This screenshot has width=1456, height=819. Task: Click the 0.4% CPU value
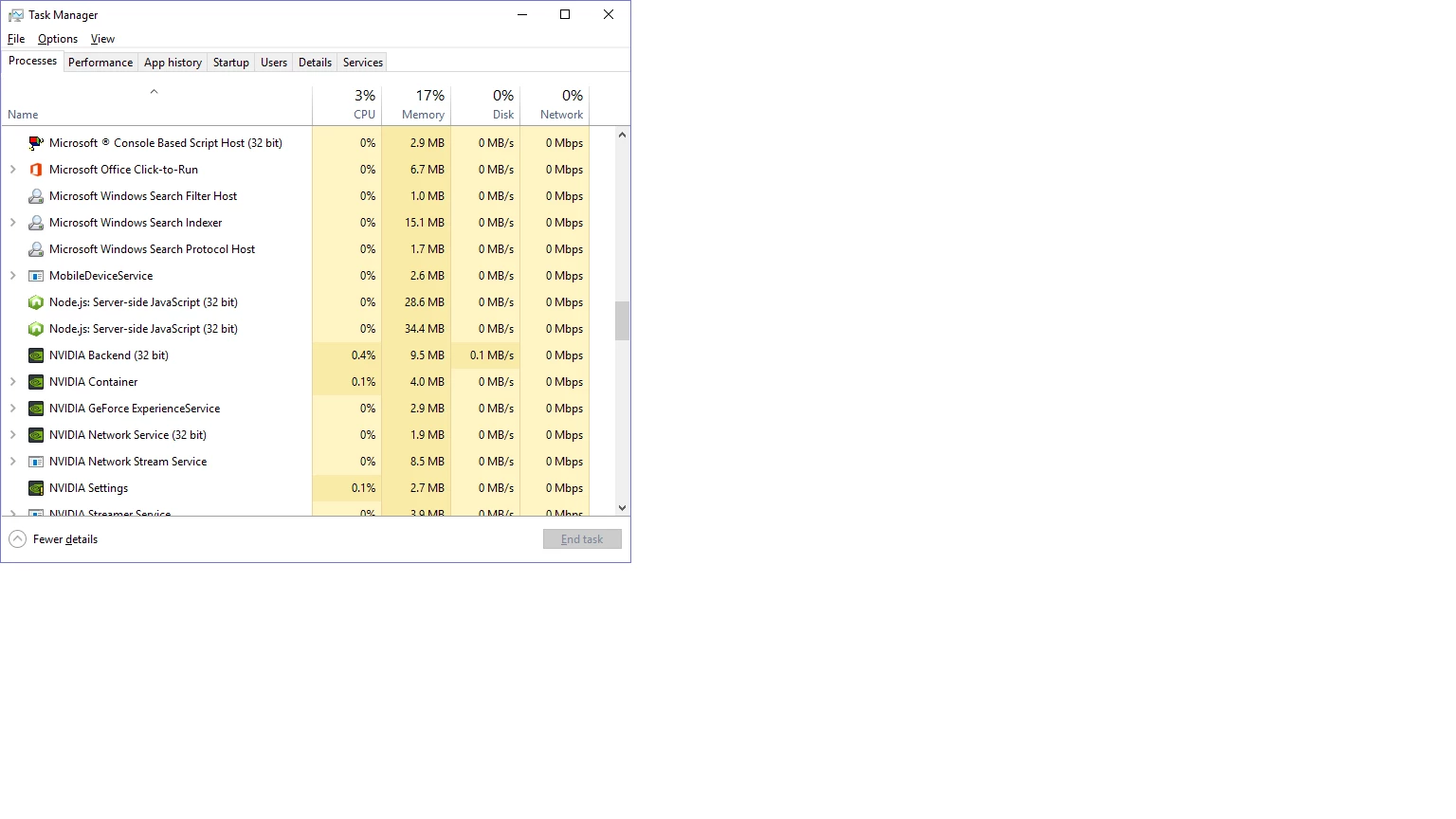pyautogui.click(x=364, y=355)
